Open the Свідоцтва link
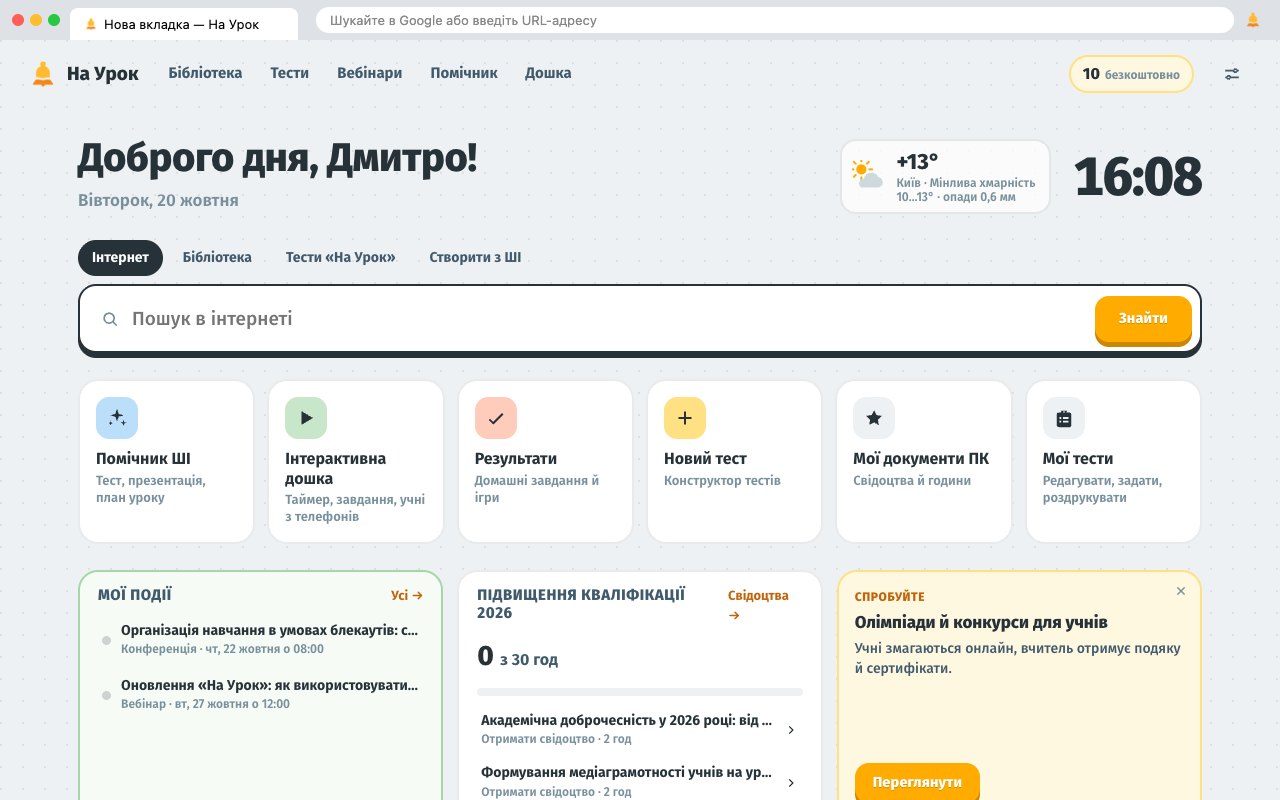The height and width of the screenshot is (800, 1280). [x=758, y=605]
